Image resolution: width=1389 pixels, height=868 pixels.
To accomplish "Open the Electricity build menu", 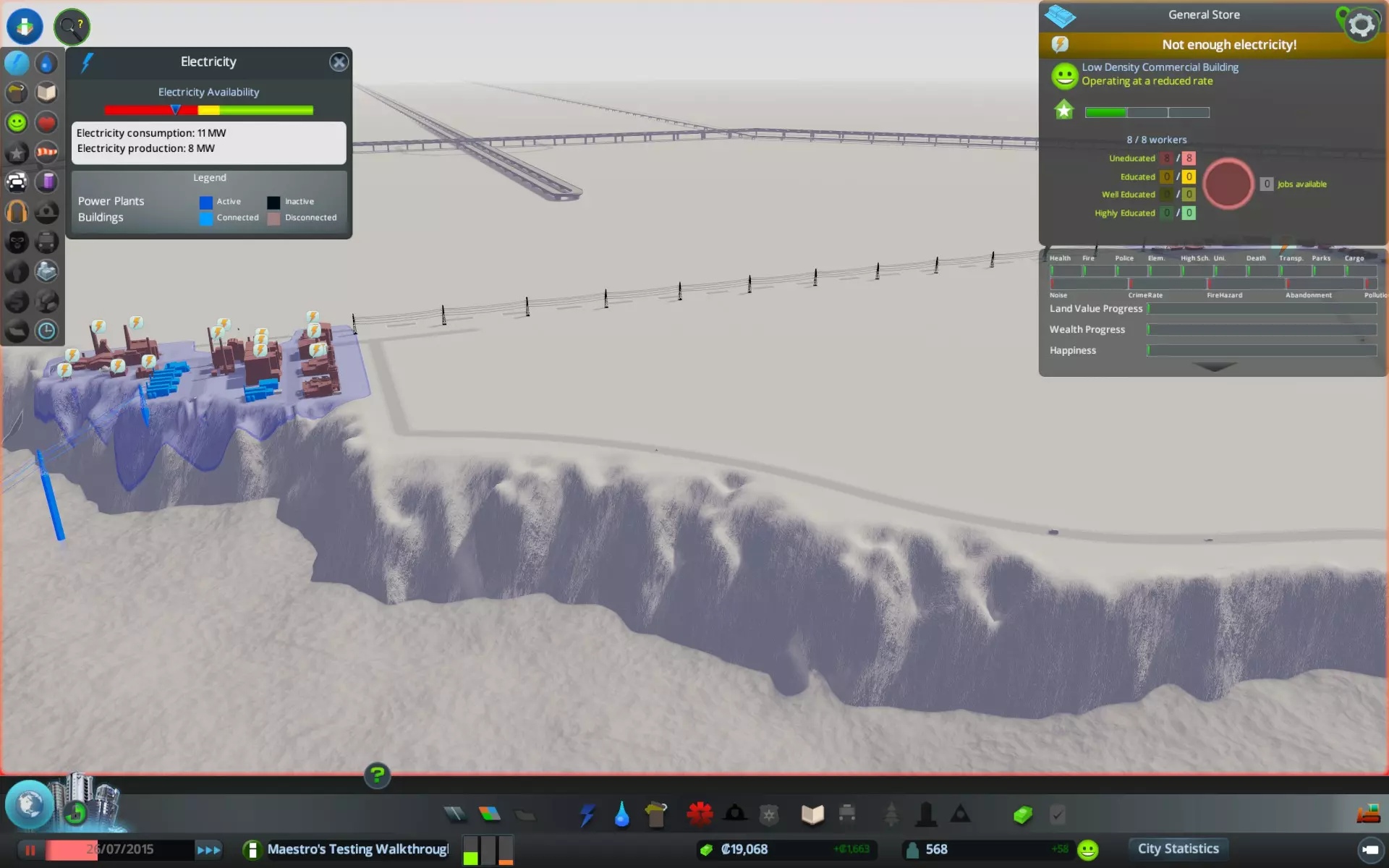I will coord(587,815).
